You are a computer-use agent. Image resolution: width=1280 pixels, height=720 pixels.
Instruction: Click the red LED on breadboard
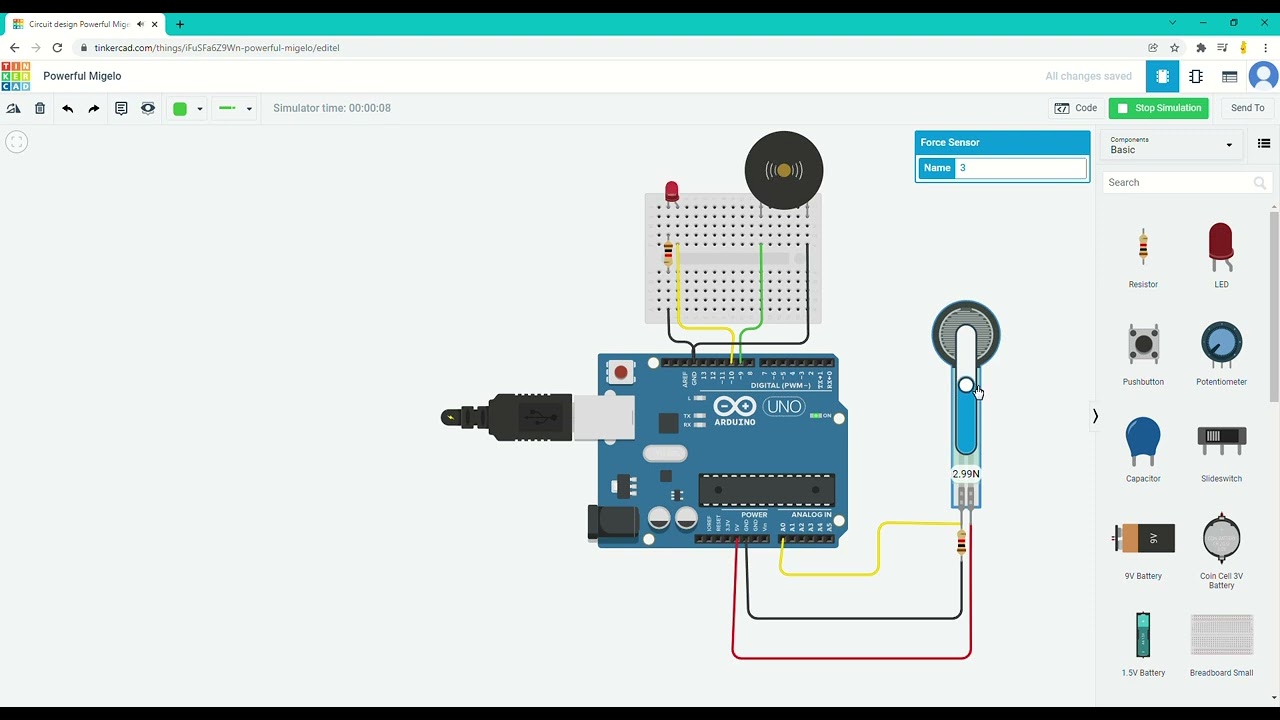coord(672,191)
